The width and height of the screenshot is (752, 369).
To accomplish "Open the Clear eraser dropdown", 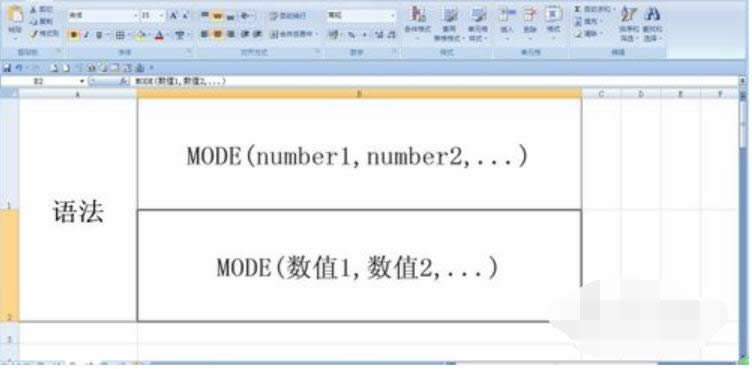I will (588, 34).
